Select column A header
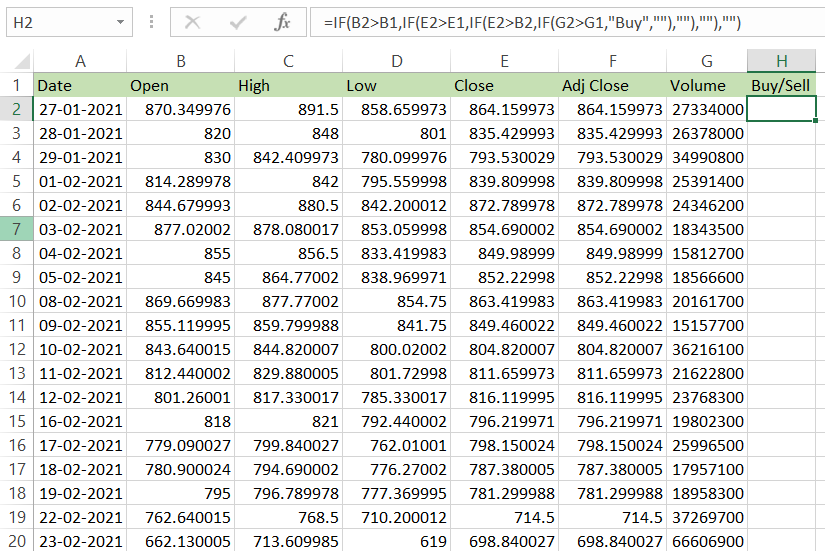 point(80,61)
